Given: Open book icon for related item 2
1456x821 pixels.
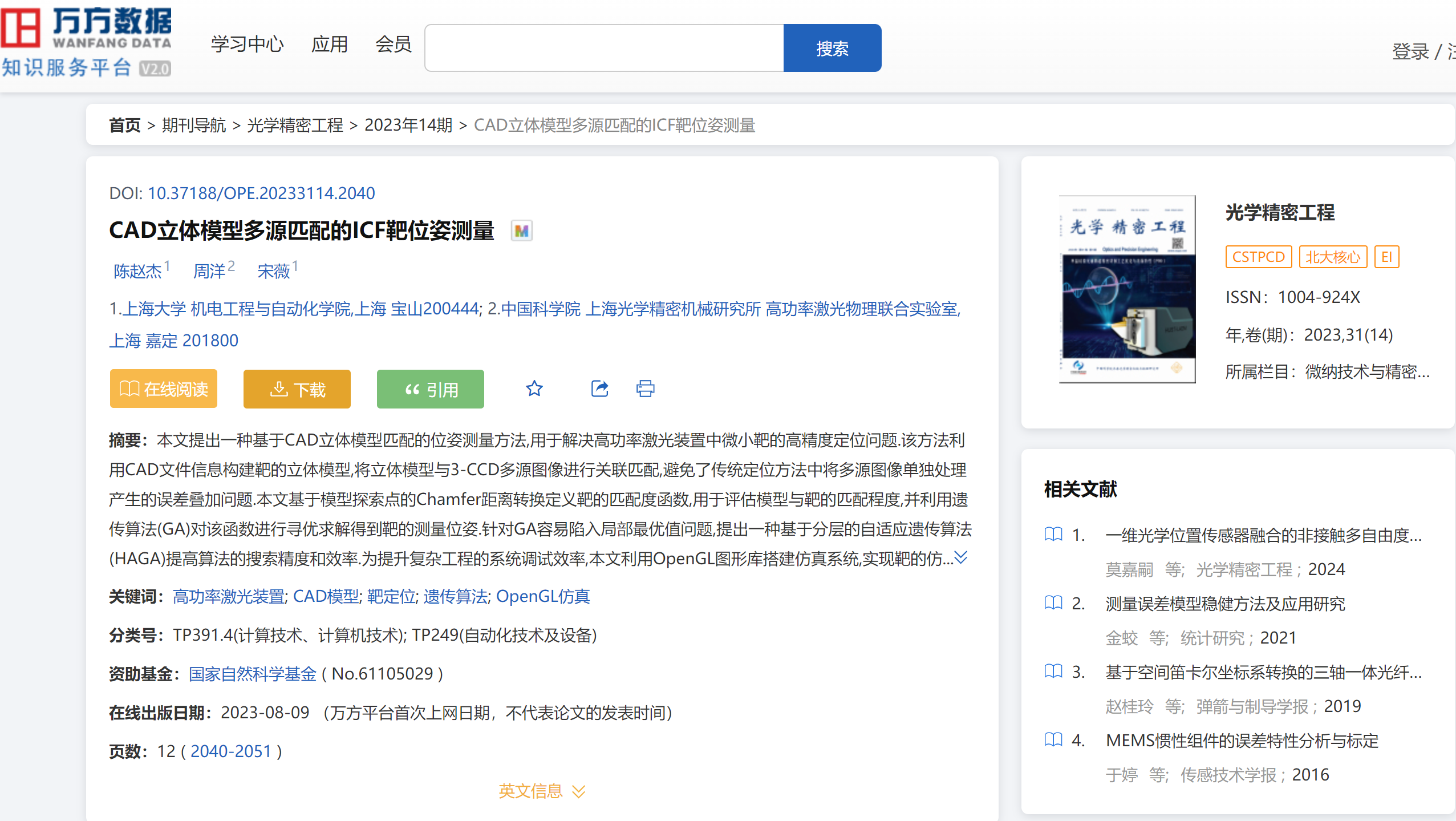Looking at the screenshot, I should click(x=1053, y=603).
